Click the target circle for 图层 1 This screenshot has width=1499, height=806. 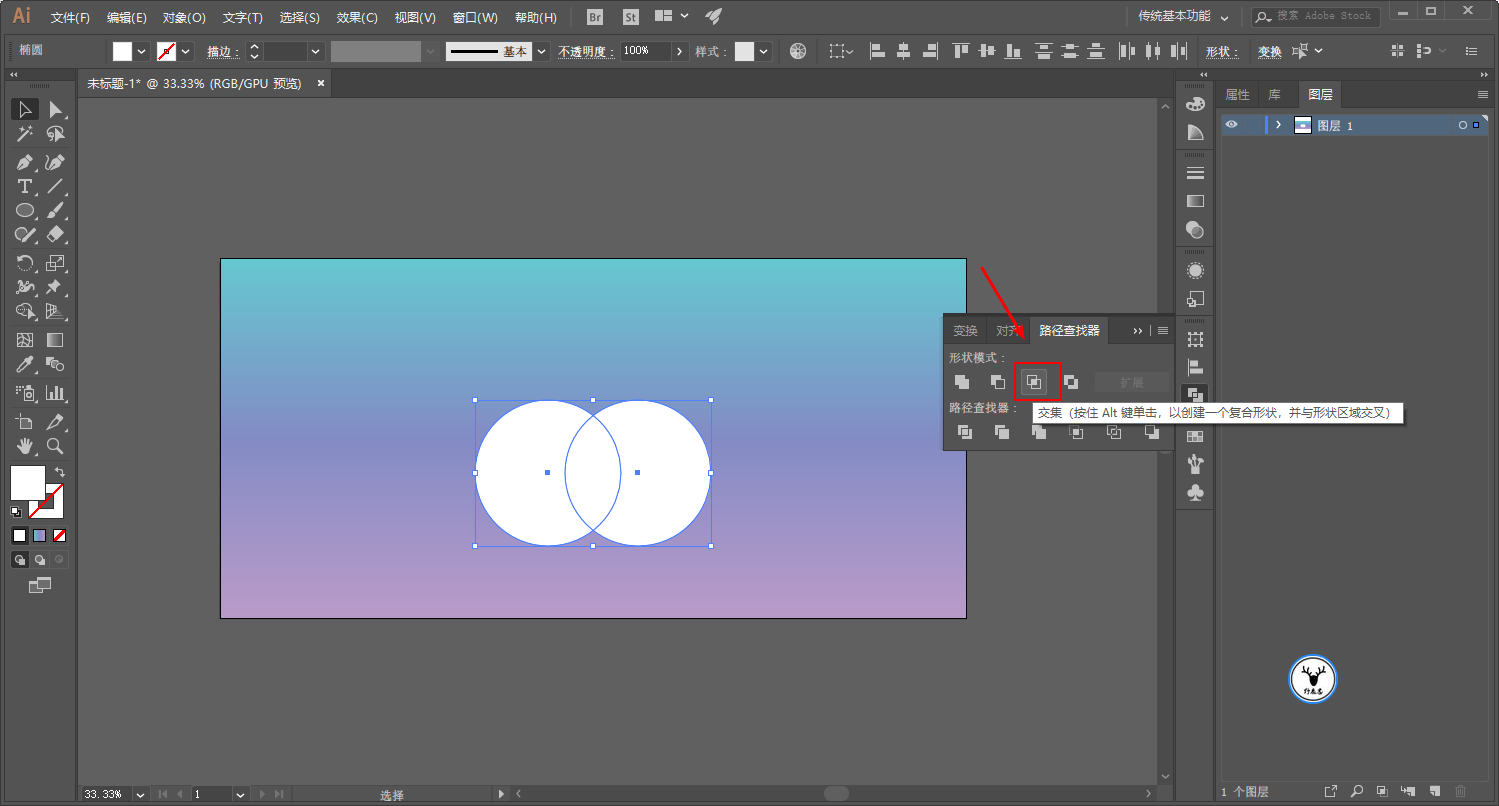tap(1462, 125)
